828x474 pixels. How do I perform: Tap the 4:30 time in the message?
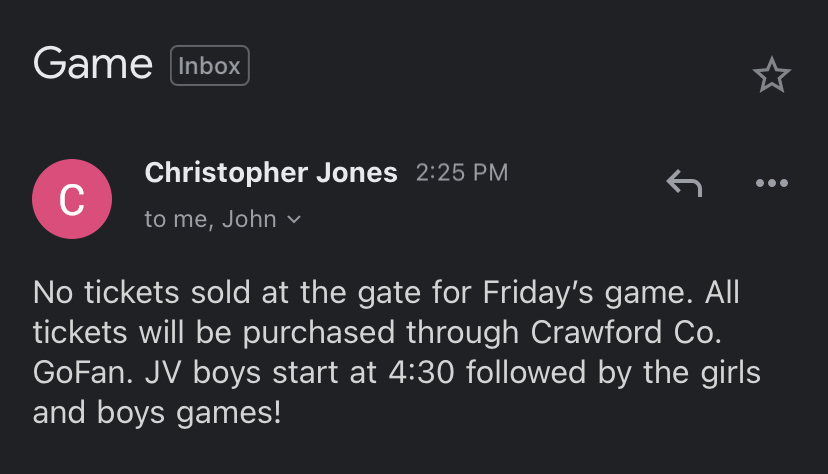click(421, 373)
